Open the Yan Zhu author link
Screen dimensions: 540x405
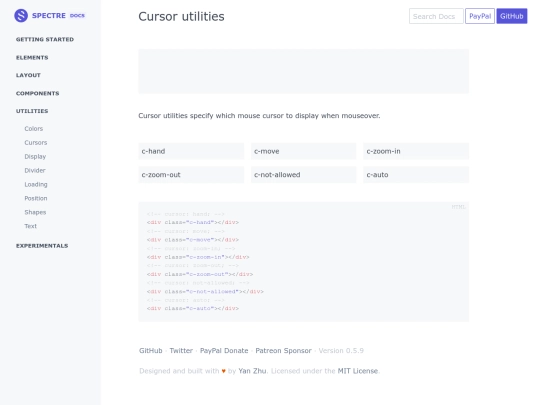tap(252, 371)
